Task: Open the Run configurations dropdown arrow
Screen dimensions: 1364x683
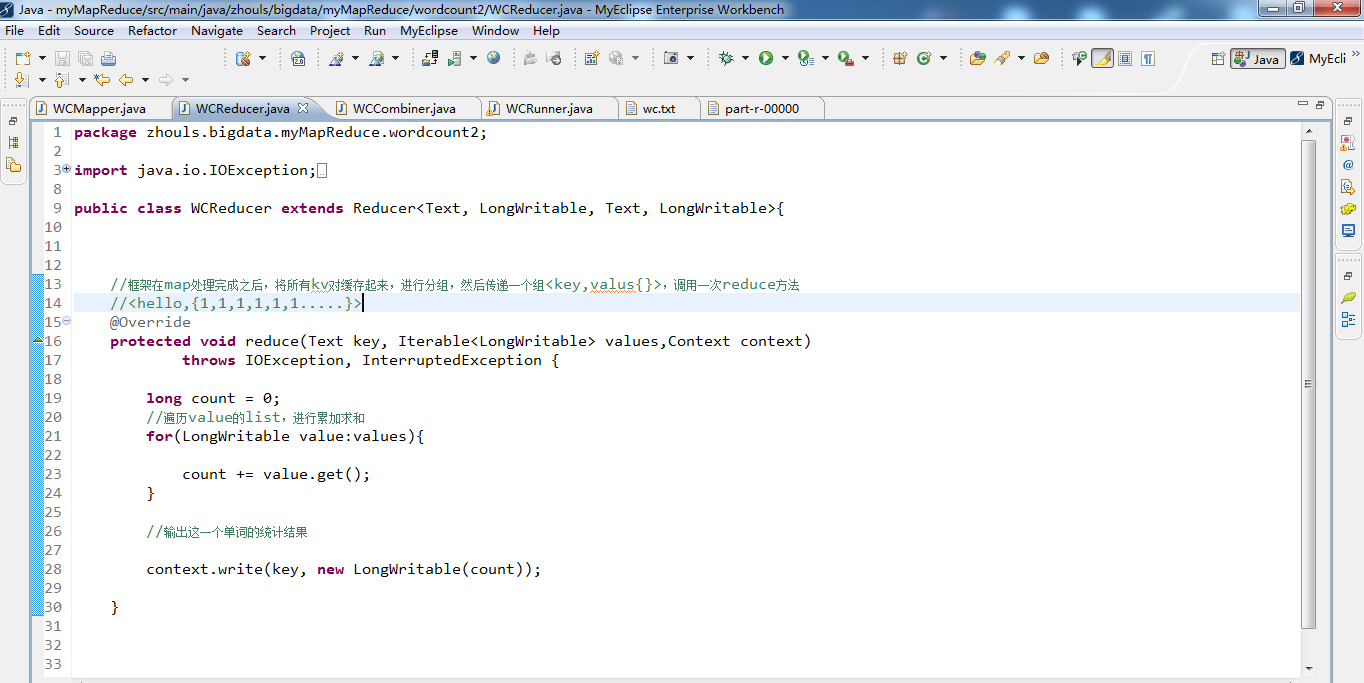Action: click(x=785, y=58)
